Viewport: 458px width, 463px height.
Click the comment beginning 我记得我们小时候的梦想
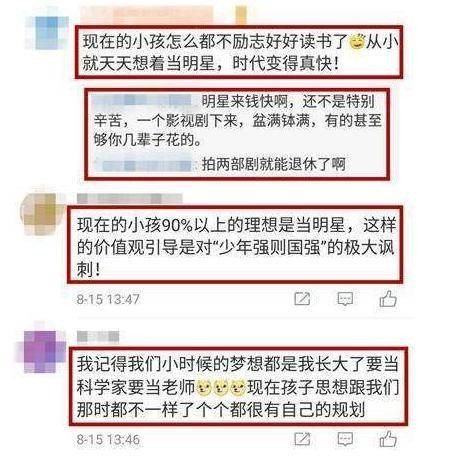[238, 387]
